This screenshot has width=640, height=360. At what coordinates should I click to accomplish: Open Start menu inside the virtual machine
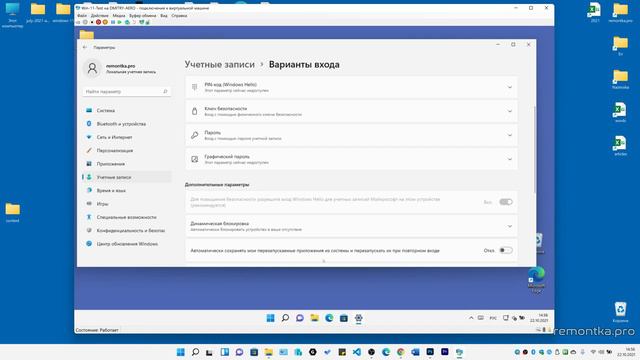pos(270,318)
